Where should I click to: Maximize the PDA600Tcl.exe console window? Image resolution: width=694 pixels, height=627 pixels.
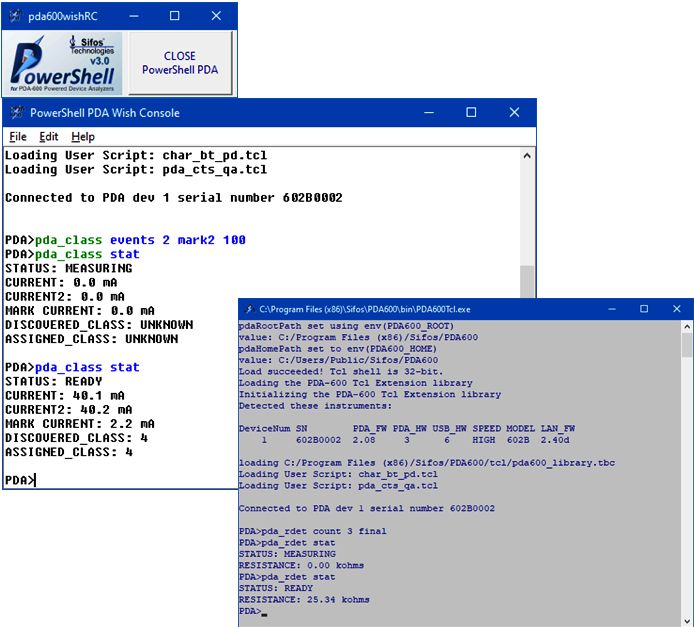(644, 309)
